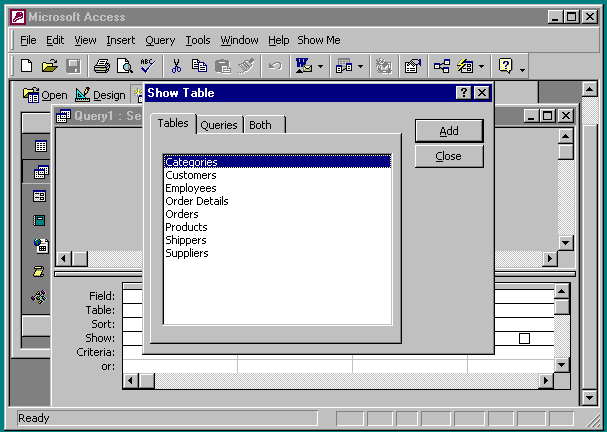Click left arrow of Query1 upper pane scrollbar
The image size is (607, 432).
(64, 258)
